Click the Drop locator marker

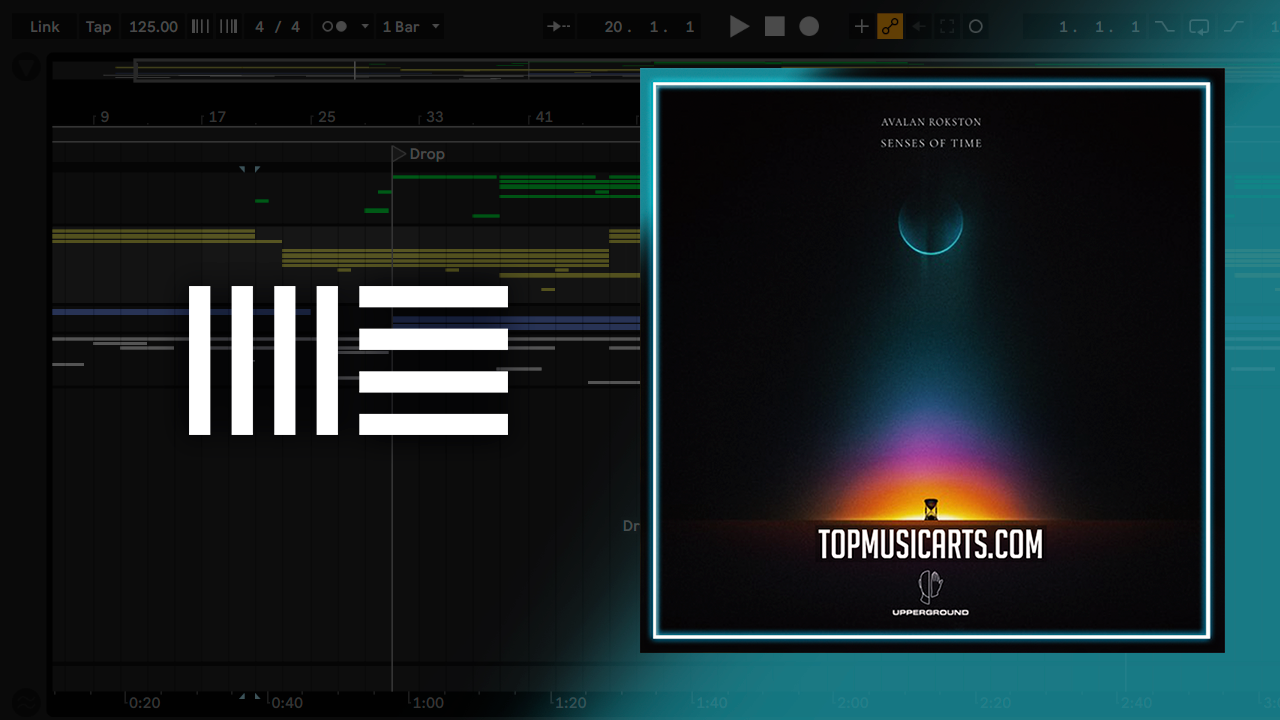click(399, 154)
